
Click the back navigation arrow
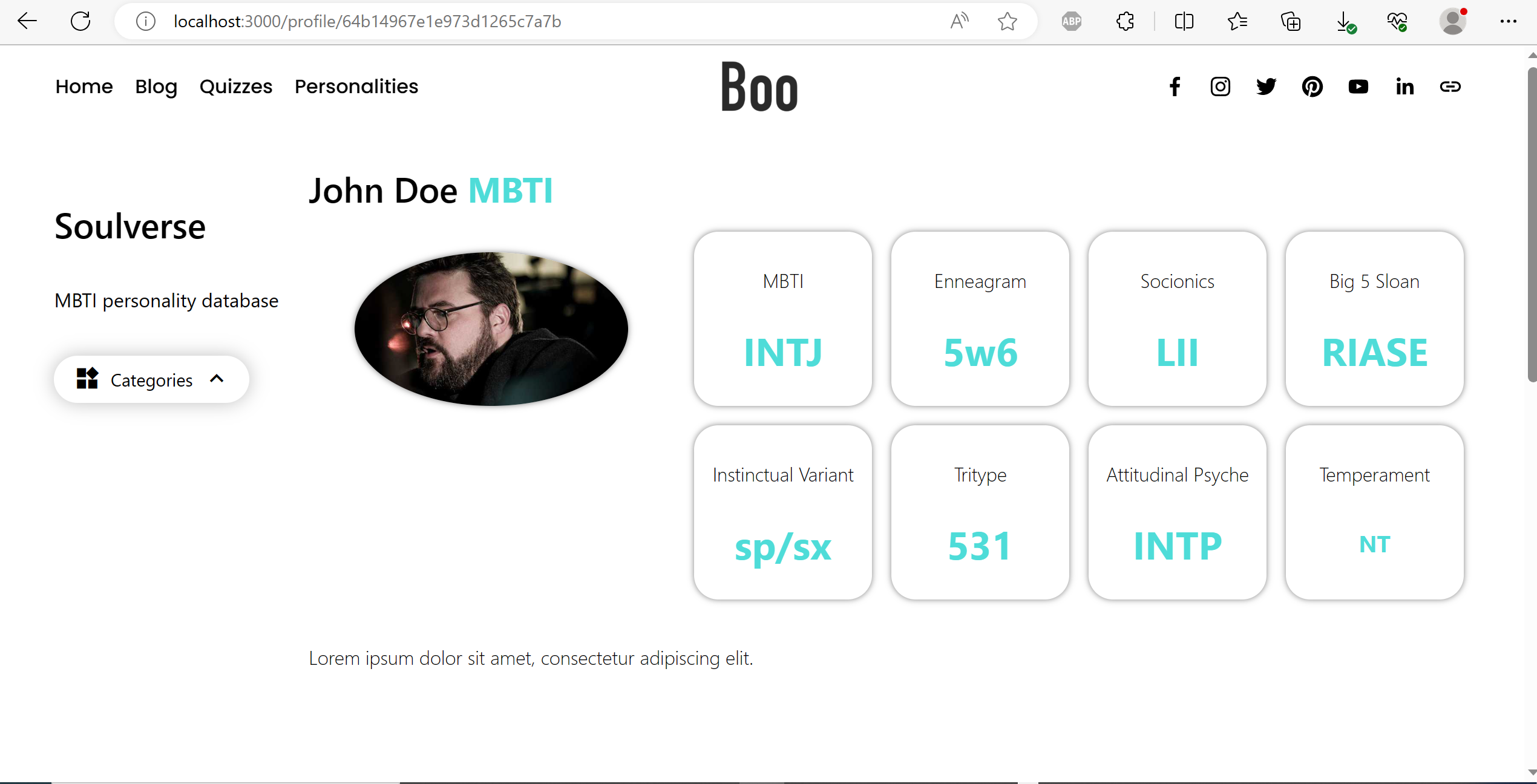coord(27,21)
